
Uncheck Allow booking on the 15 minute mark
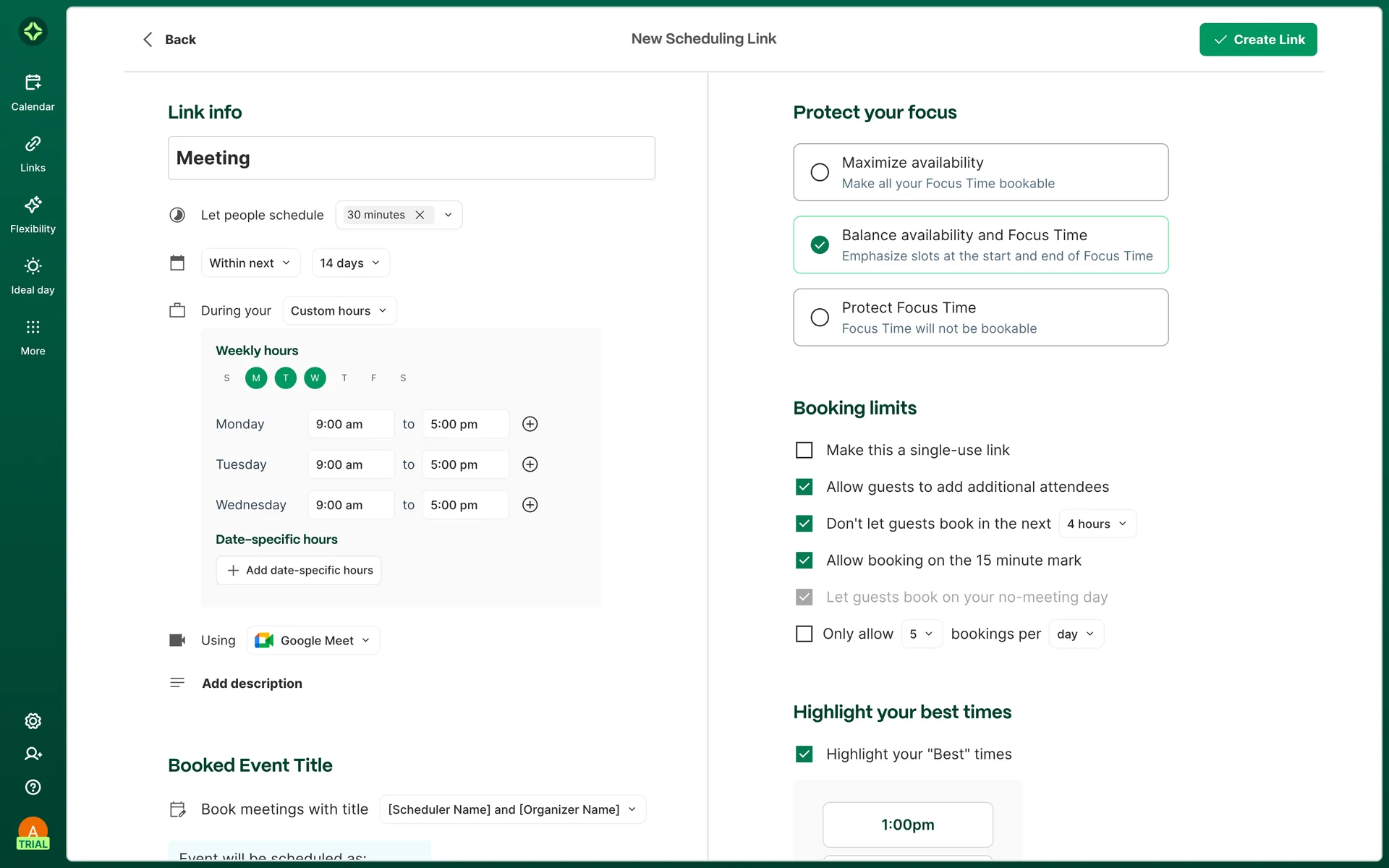(804, 561)
